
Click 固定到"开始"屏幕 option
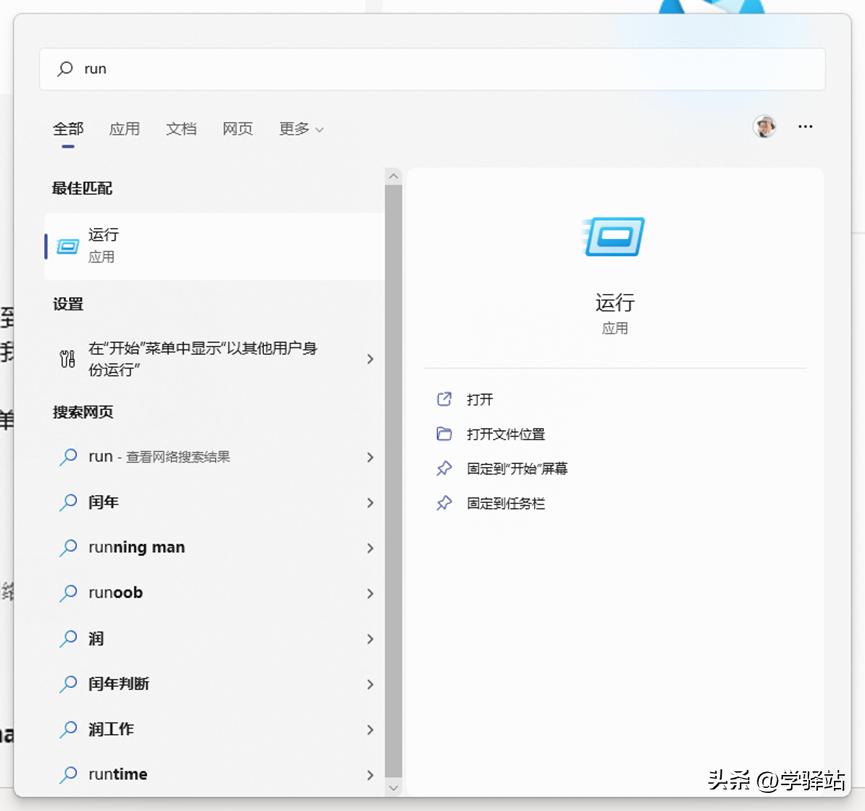[505, 468]
